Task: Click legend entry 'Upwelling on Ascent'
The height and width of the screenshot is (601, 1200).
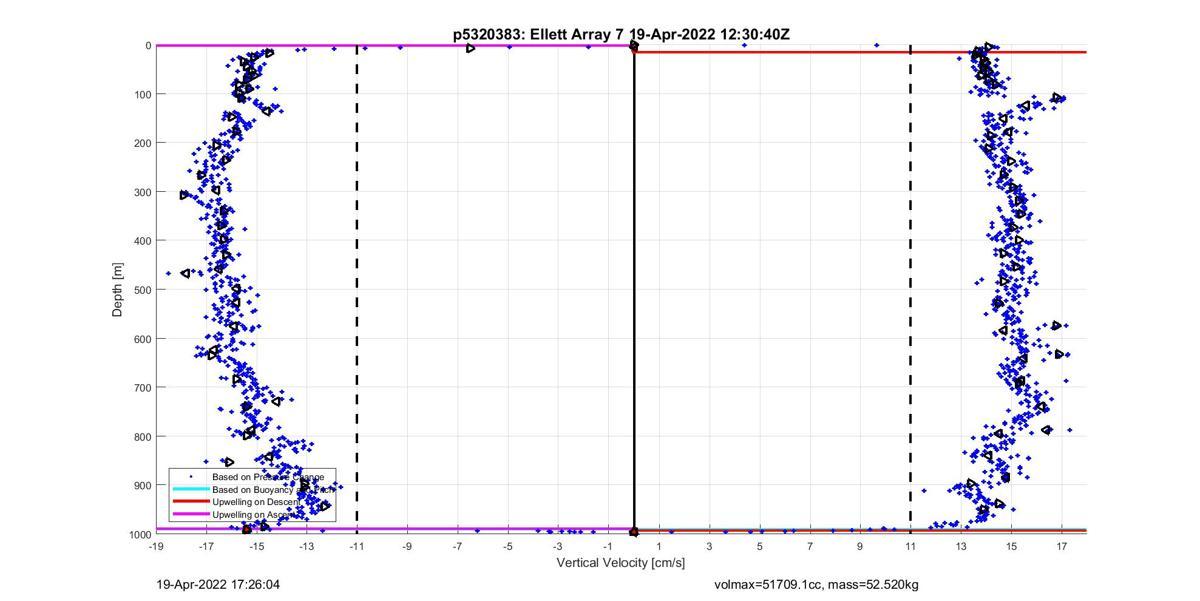Action: [x=255, y=514]
